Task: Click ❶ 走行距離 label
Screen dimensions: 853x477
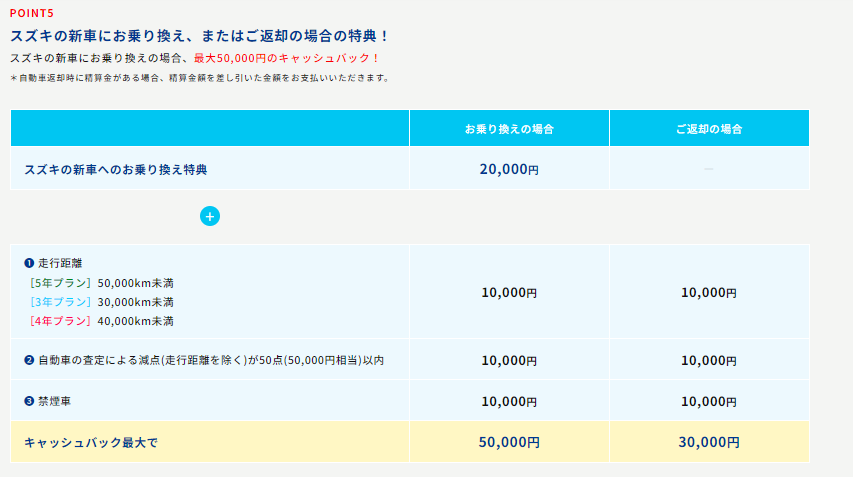Action: pos(53,263)
